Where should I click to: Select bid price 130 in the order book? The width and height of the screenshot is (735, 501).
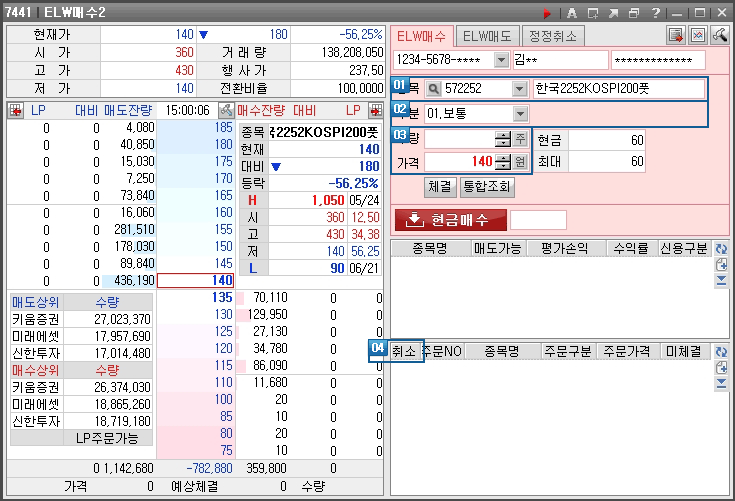195,314
